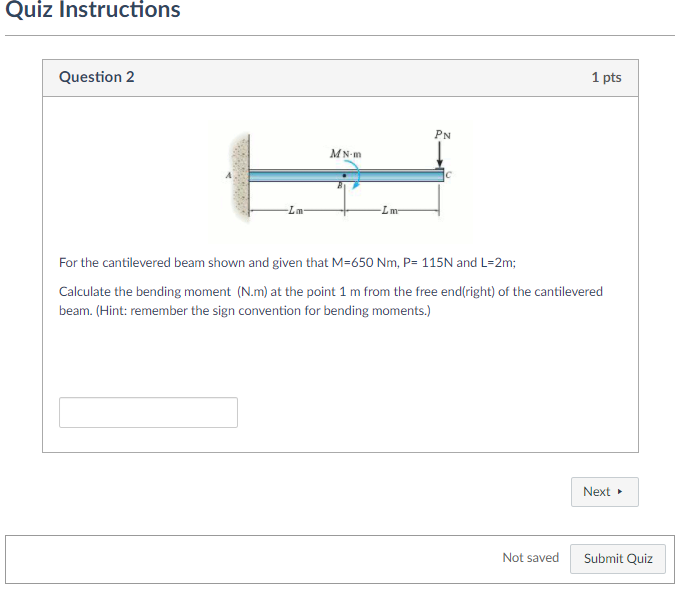Click the blue cantilevered beam body
The image size is (688, 595).
[346, 176]
